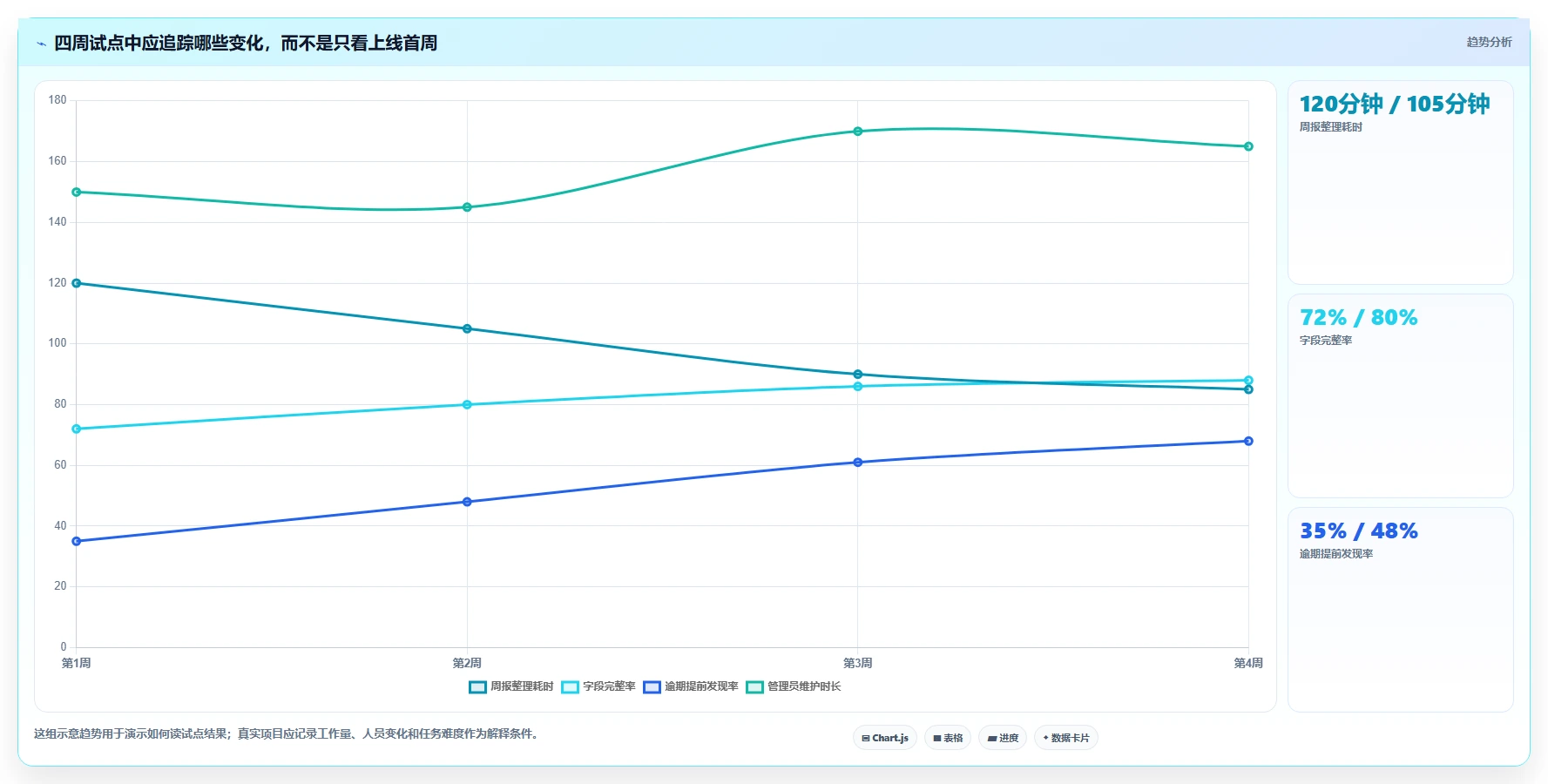Select the 数据卡片 tag
The height and width of the screenshot is (784, 1548).
(x=1066, y=738)
